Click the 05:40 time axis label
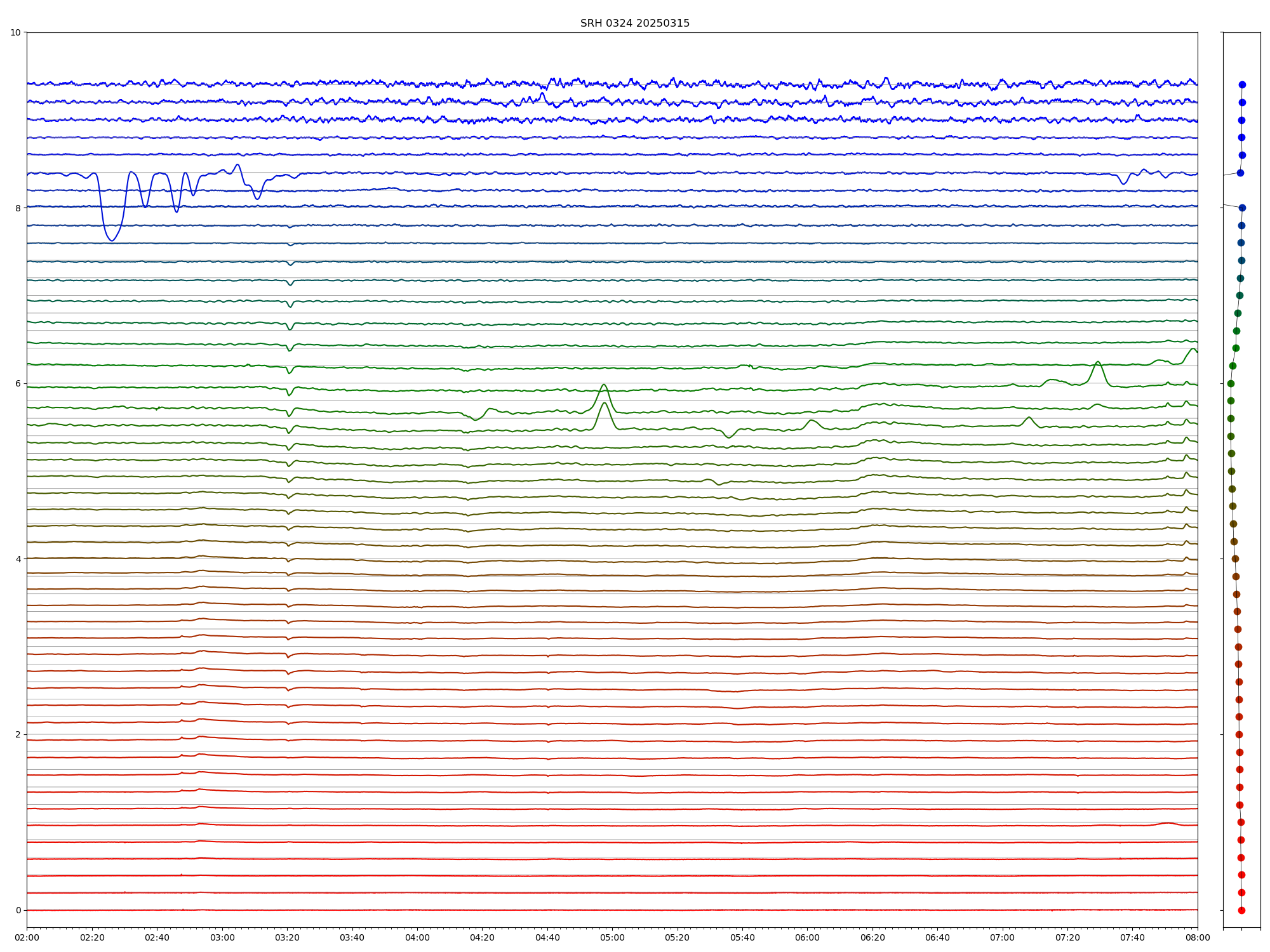 coord(742,937)
